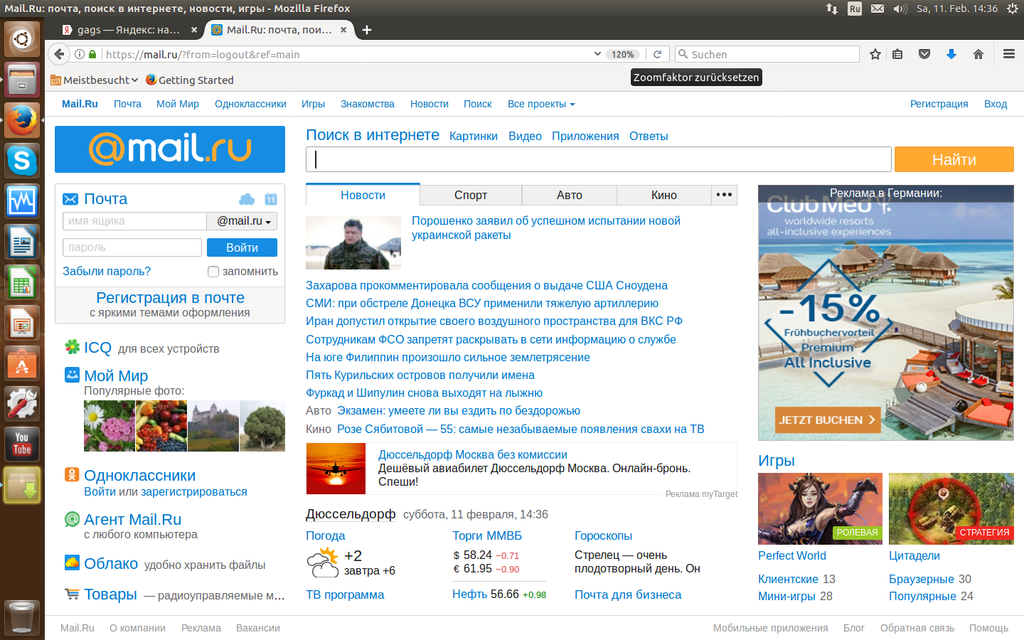Click the Войти login button

242,248
